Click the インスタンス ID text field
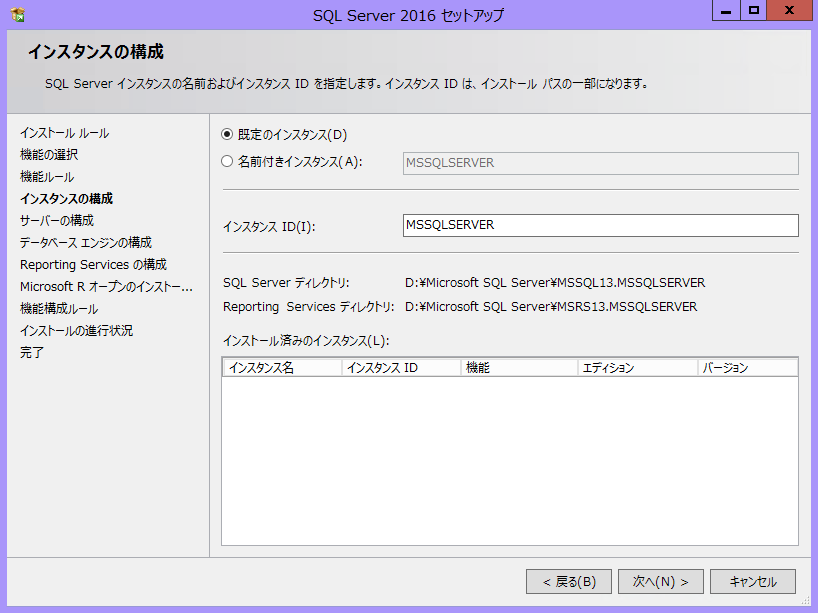Viewport: 818px width, 613px height. click(x=599, y=225)
